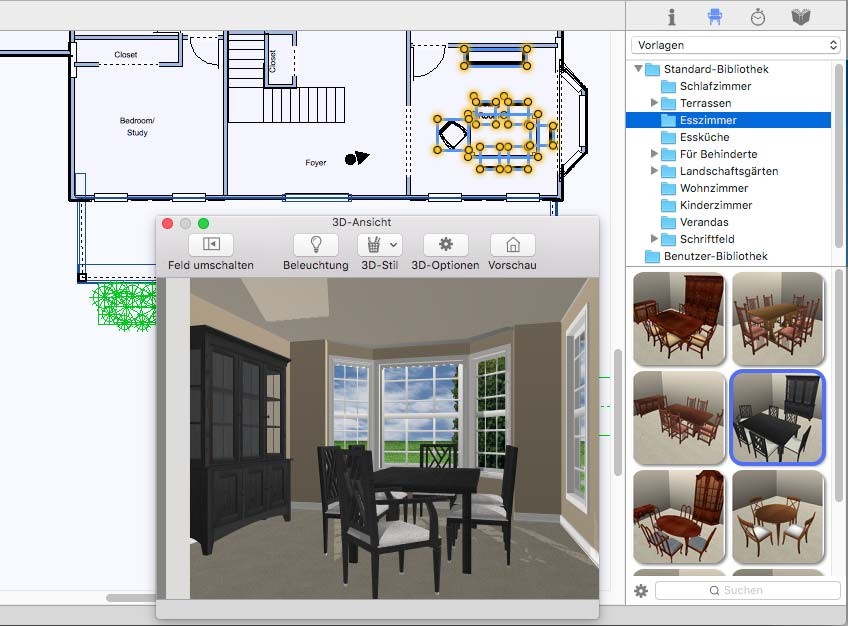
Task: Choose round table dining set thumbnail
Action: click(x=778, y=517)
